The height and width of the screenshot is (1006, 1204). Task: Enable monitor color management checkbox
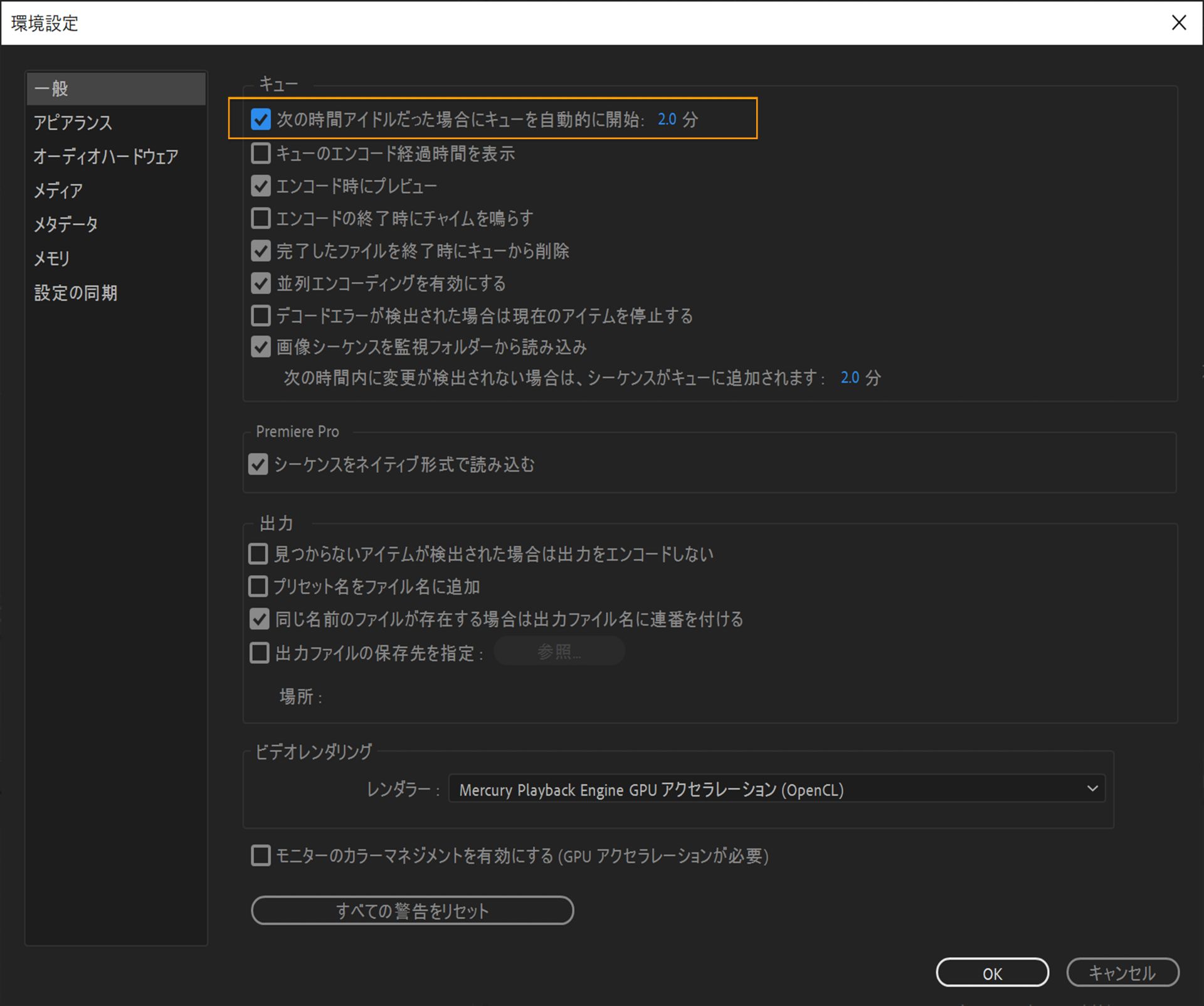pyautogui.click(x=261, y=855)
